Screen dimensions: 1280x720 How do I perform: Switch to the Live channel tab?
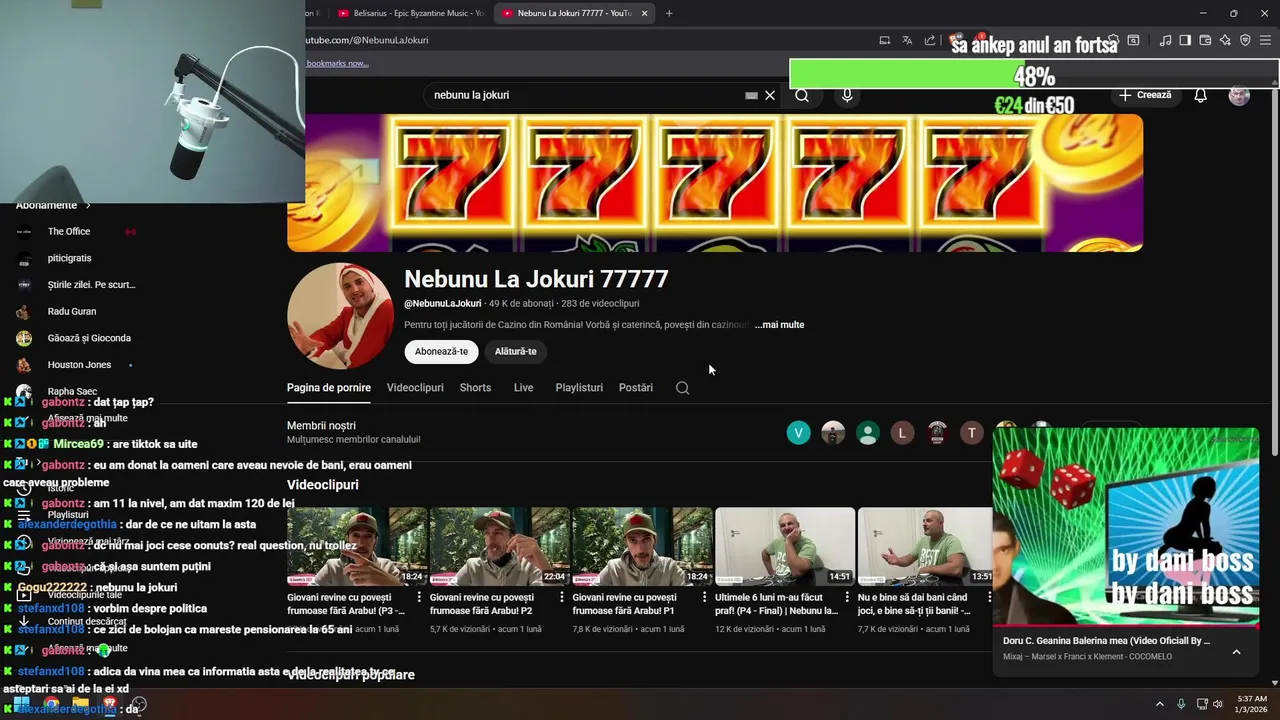tap(523, 388)
